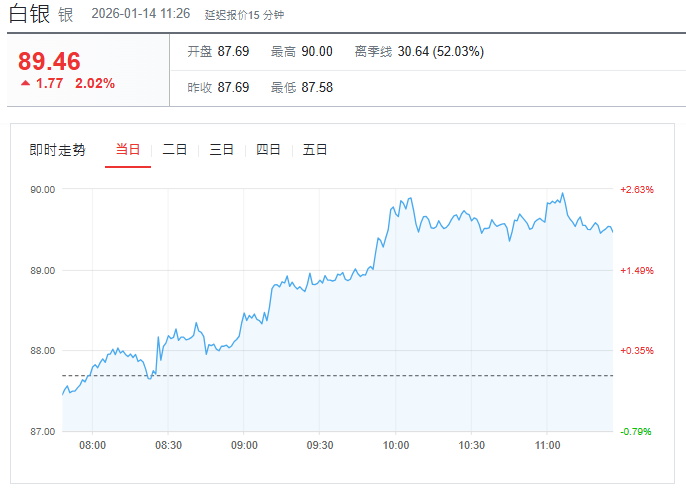This screenshot has width=686, height=488.
Task: Click the 白银 title heading
Action: click(30, 14)
